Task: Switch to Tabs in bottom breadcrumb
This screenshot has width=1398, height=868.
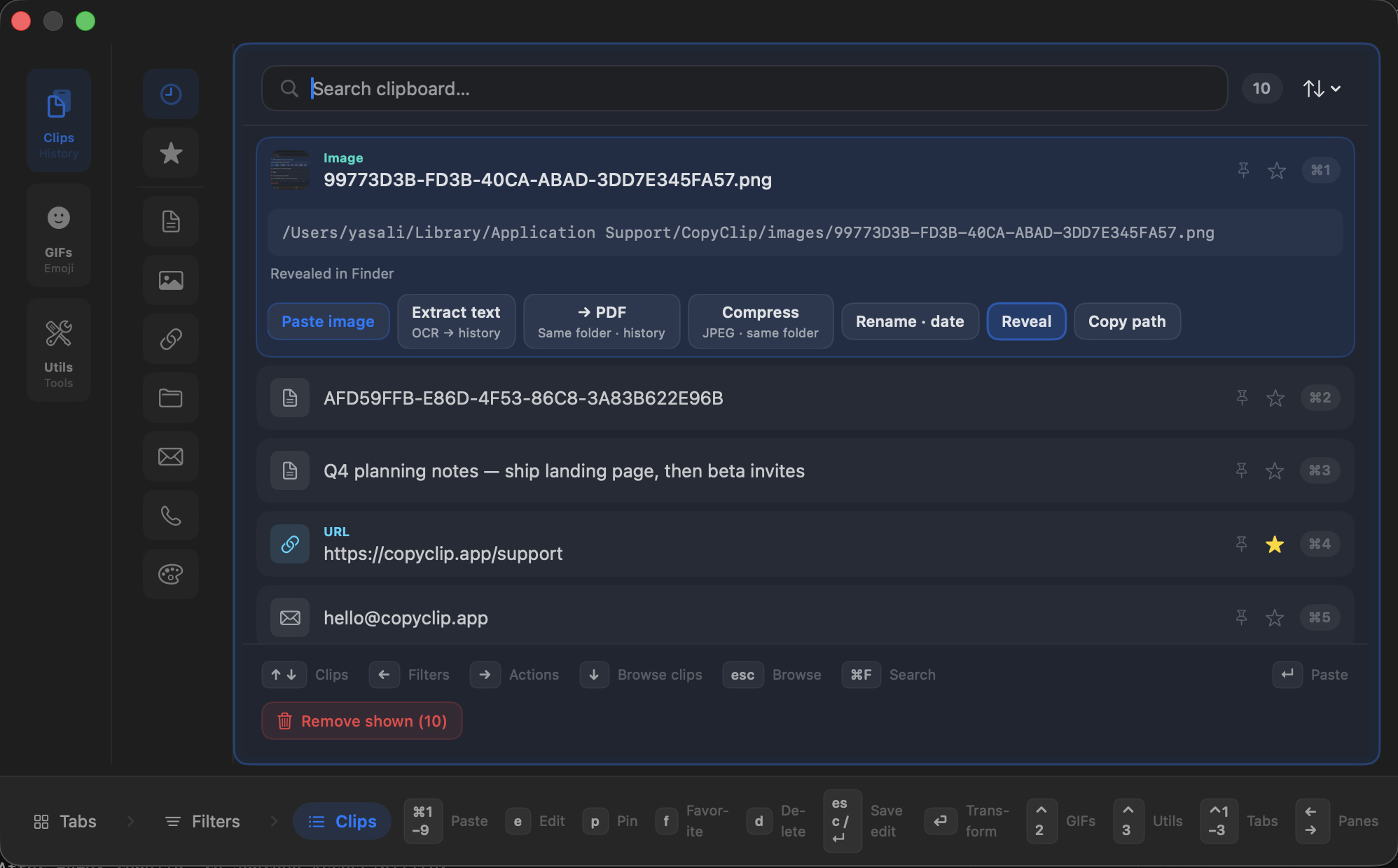Action: tap(65, 821)
